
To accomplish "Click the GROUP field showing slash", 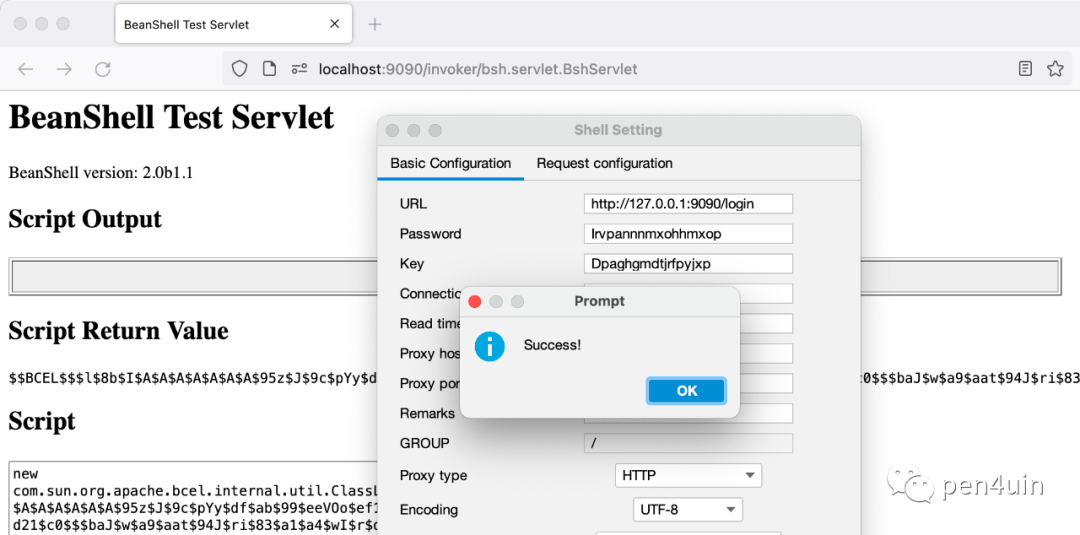I will pyautogui.click(x=688, y=443).
